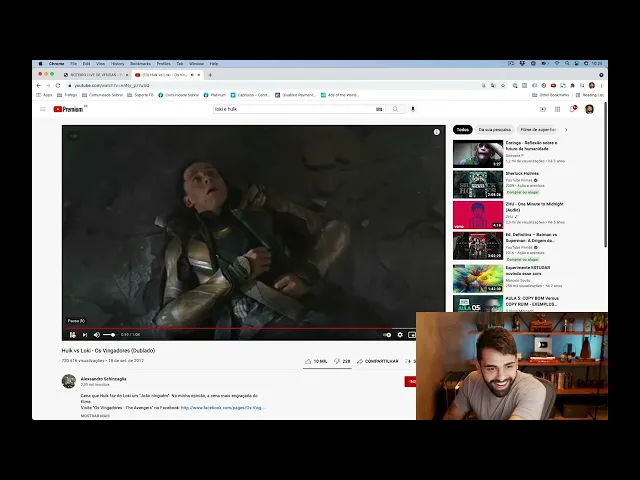Open the create video camera icon

543,109
